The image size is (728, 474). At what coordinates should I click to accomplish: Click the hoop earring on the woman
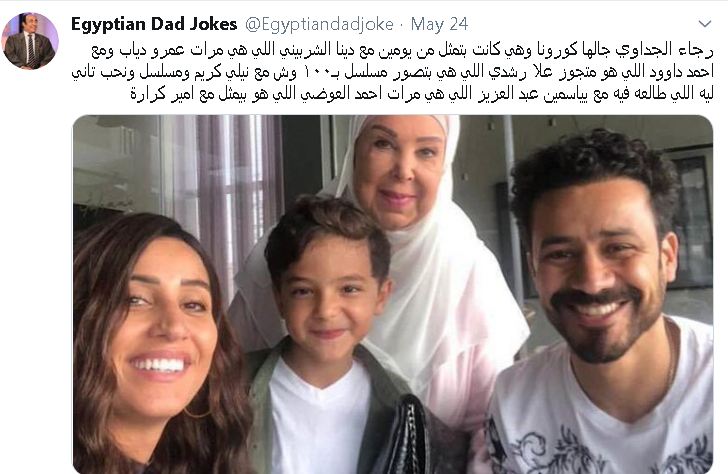pos(197,412)
